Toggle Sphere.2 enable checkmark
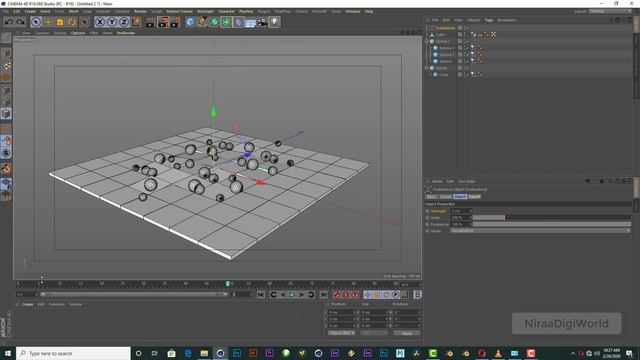Image resolution: width=640 pixels, height=360 pixels. tap(467, 48)
